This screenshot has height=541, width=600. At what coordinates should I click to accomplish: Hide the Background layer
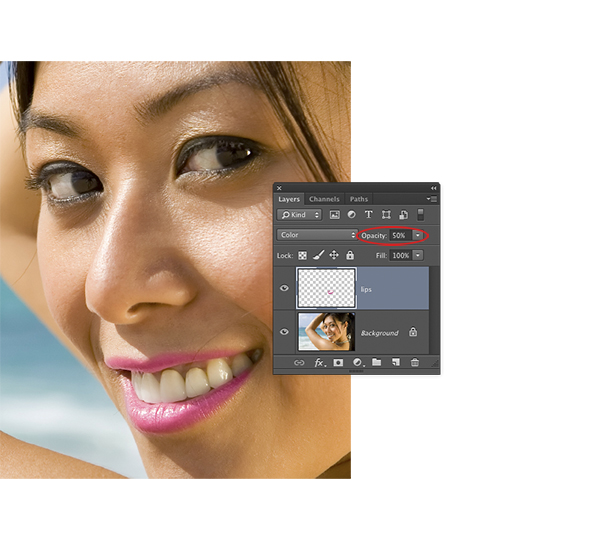pyautogui.click(x=284, y=332)
